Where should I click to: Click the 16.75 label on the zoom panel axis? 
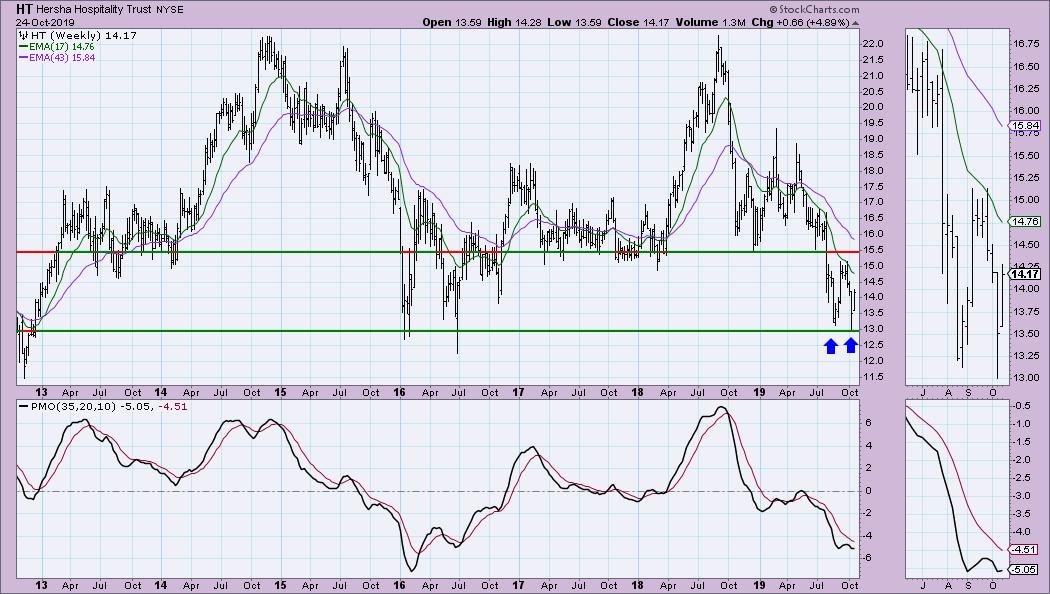pos(1025,44)
